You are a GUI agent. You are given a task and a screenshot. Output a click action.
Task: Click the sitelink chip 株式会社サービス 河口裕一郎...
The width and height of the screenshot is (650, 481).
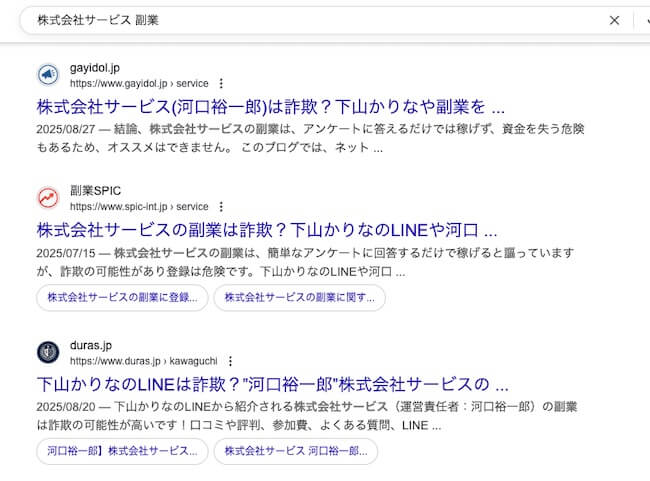tap(296, 451)
